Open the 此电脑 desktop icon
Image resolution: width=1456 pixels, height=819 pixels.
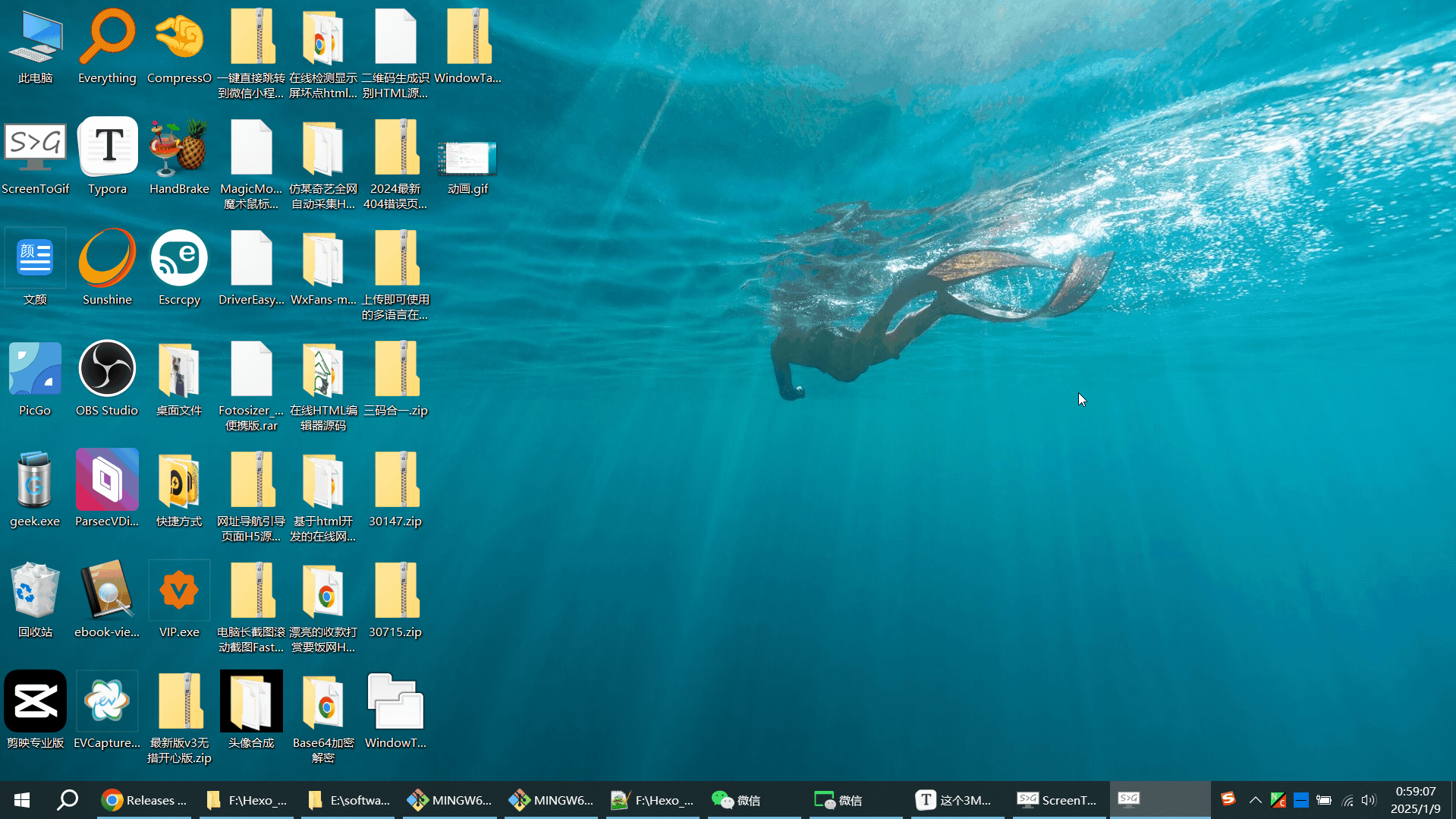tap(35, 47)
